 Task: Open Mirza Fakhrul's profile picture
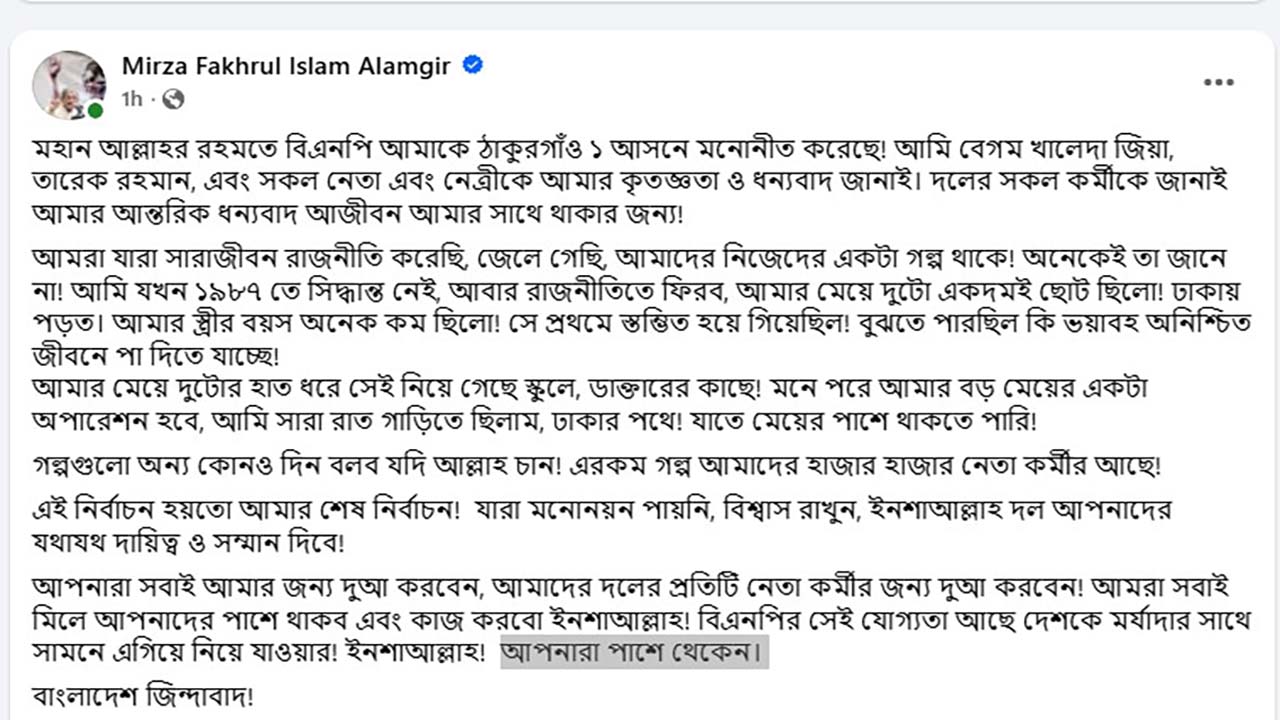69,85
